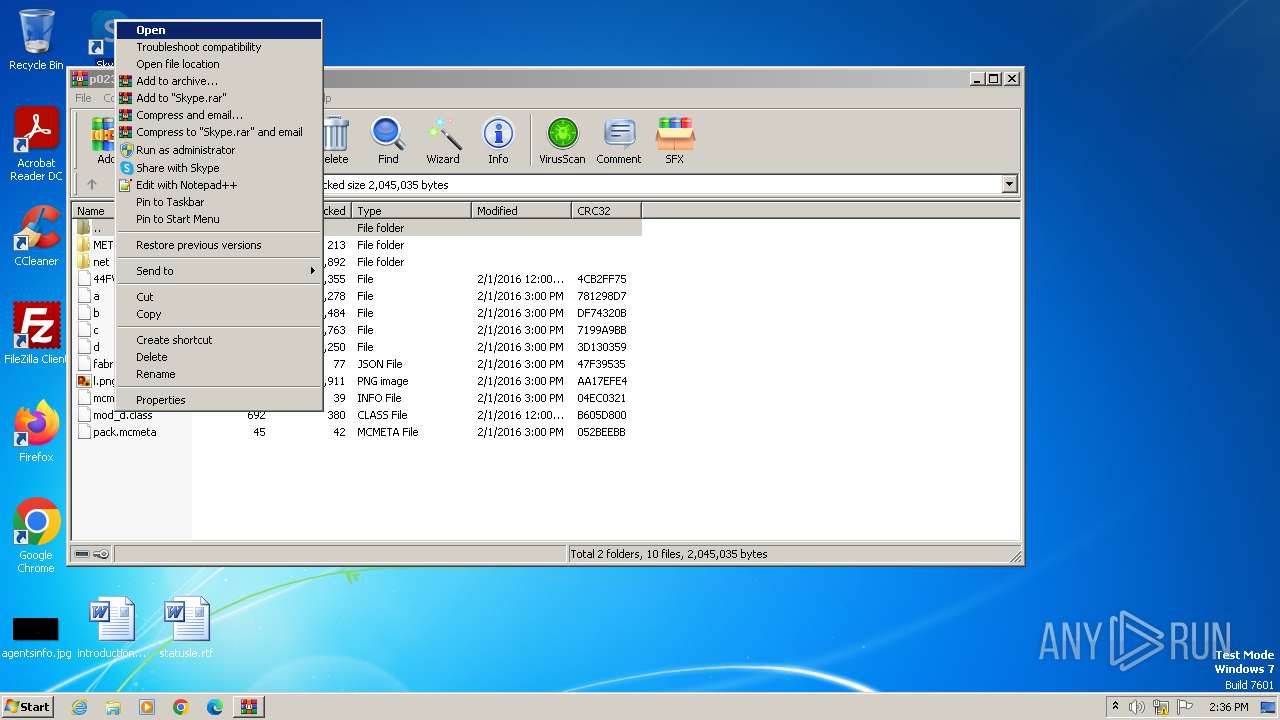Click status bar disk icon in WinRAR
The image size is (1280, 720).
pos(83,554)
